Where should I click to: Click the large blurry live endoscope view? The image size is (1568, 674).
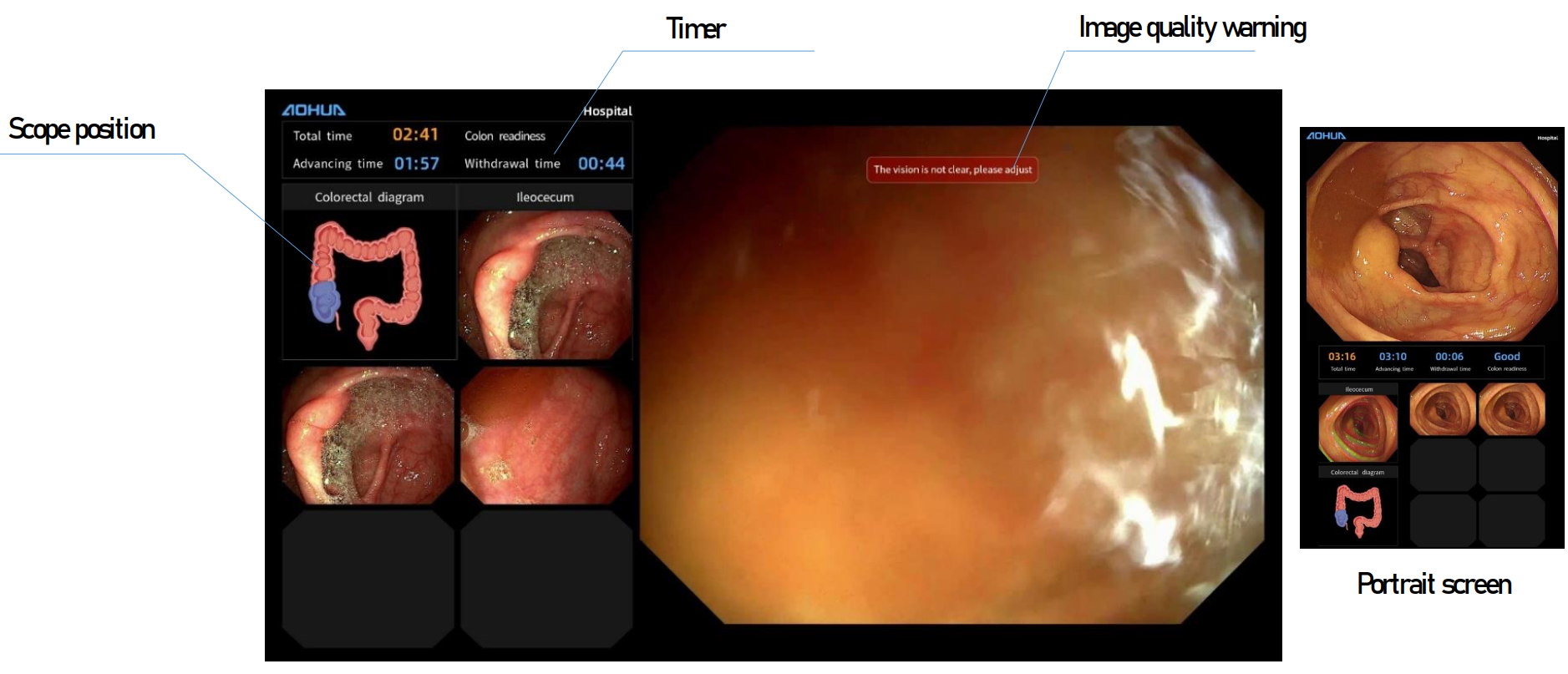coord(952,376)
